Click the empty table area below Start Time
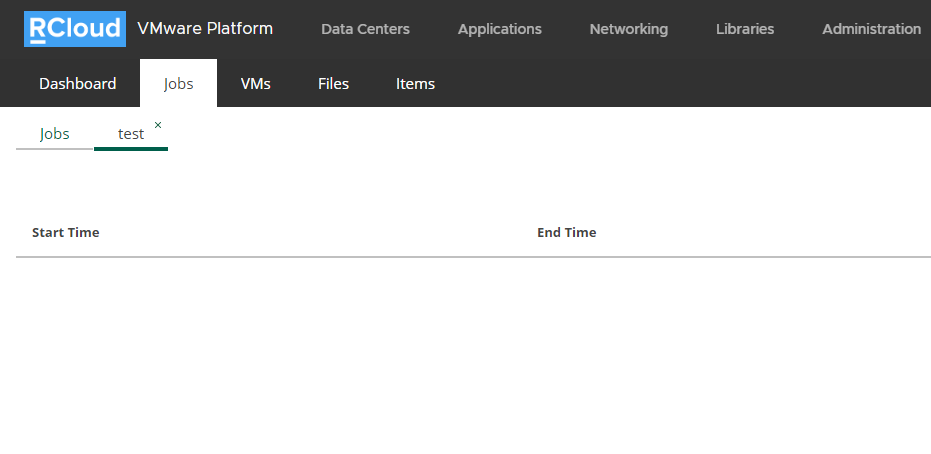Screen dimensions: 931x454 pyautogui.click(x=267, y=350)
